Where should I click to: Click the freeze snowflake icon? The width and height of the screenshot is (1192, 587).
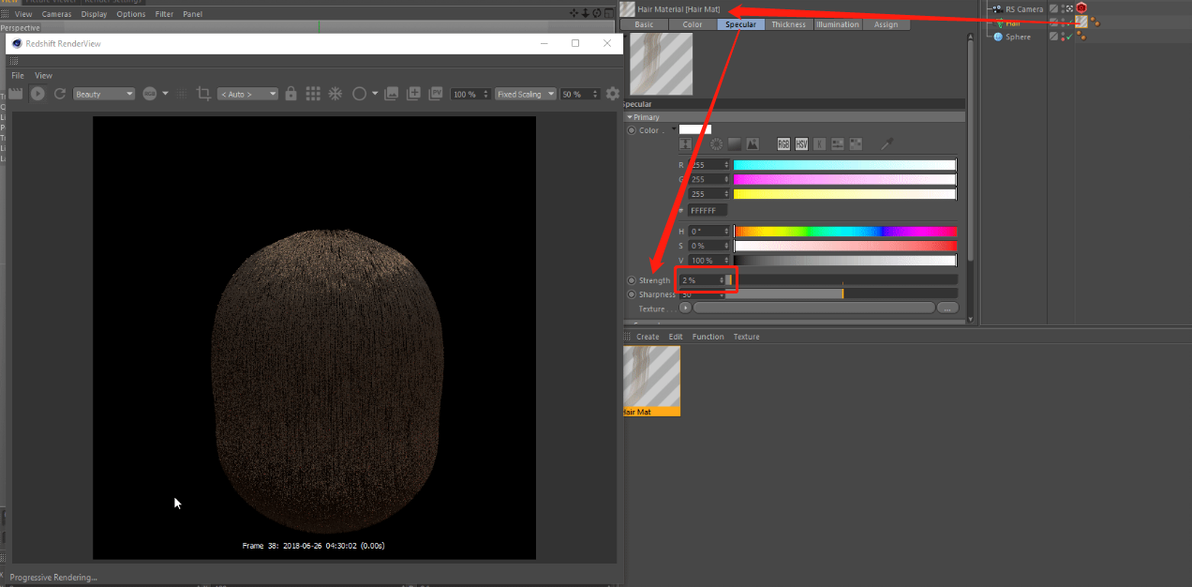click(335, 94)
